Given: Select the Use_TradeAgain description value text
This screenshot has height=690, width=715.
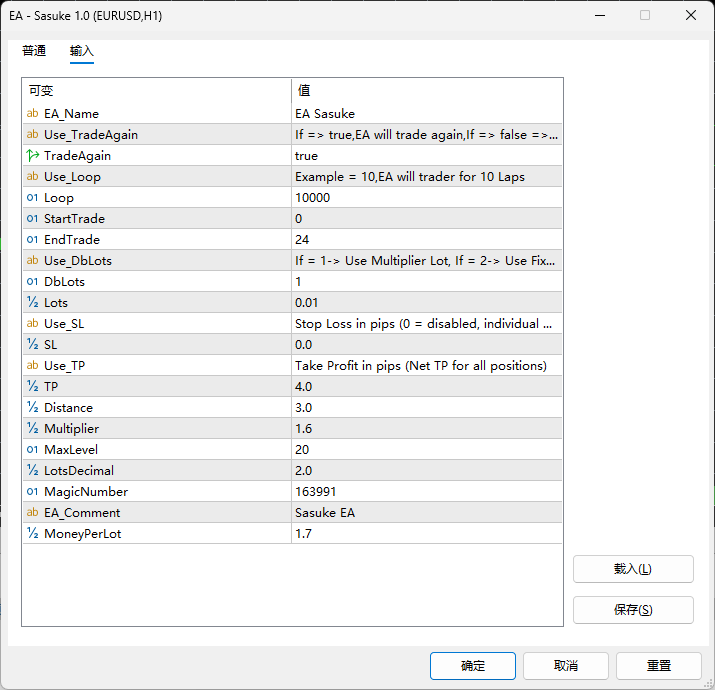Looking at the screenshot, I should (x=426, y=135).
